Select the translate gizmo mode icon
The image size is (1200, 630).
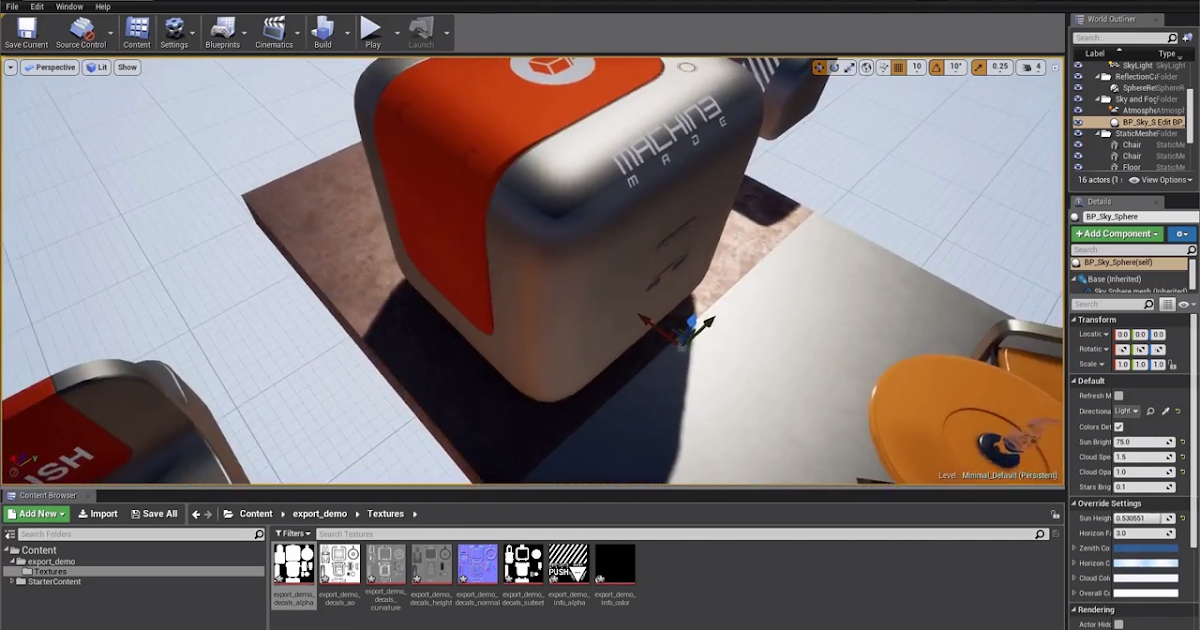820,67
